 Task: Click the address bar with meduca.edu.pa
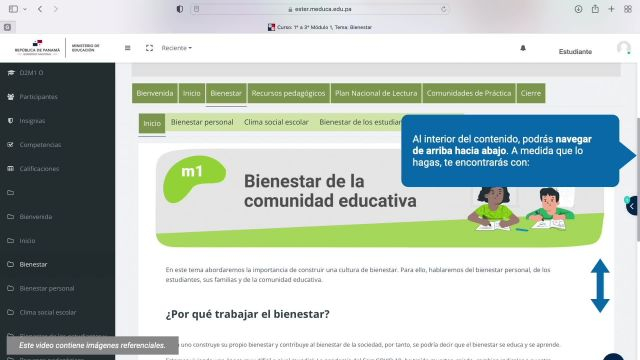pos(320,9)
